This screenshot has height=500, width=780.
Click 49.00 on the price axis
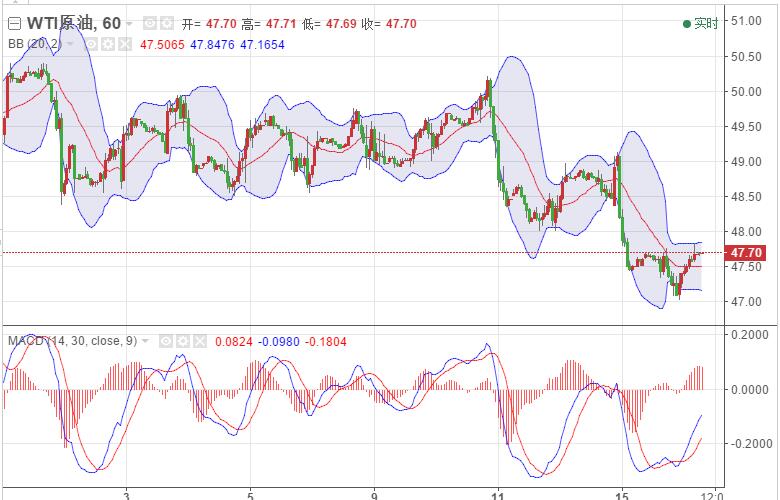tap(746, 162)
